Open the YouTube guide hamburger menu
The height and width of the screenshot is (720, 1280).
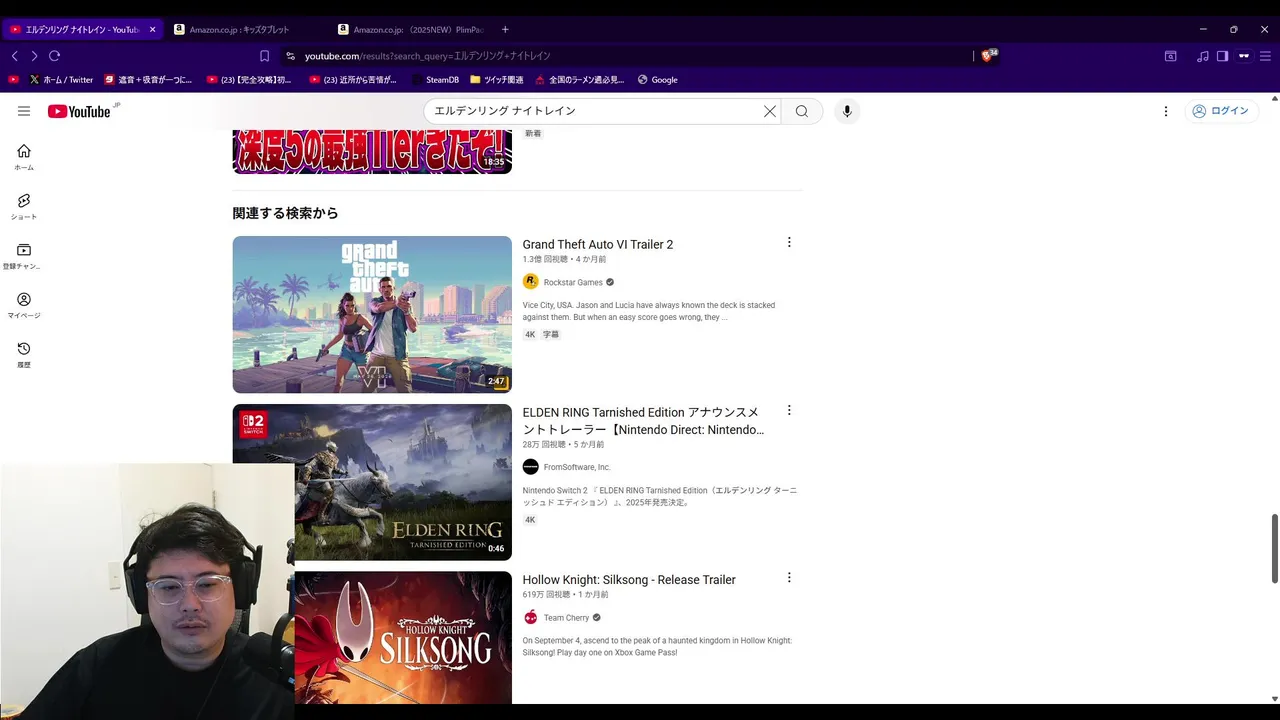tap(24, 111)
